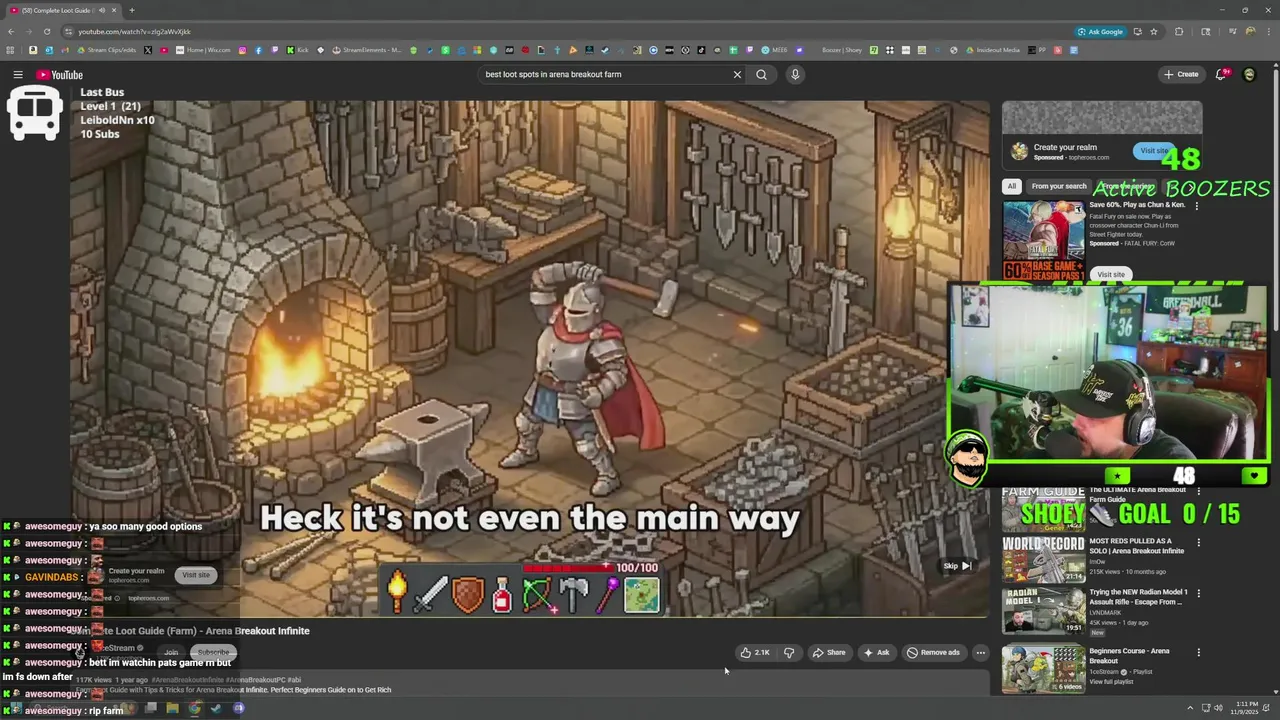Reload the browser page
This screenshot has width=1280, height=720.
click(x=49, y=31)
